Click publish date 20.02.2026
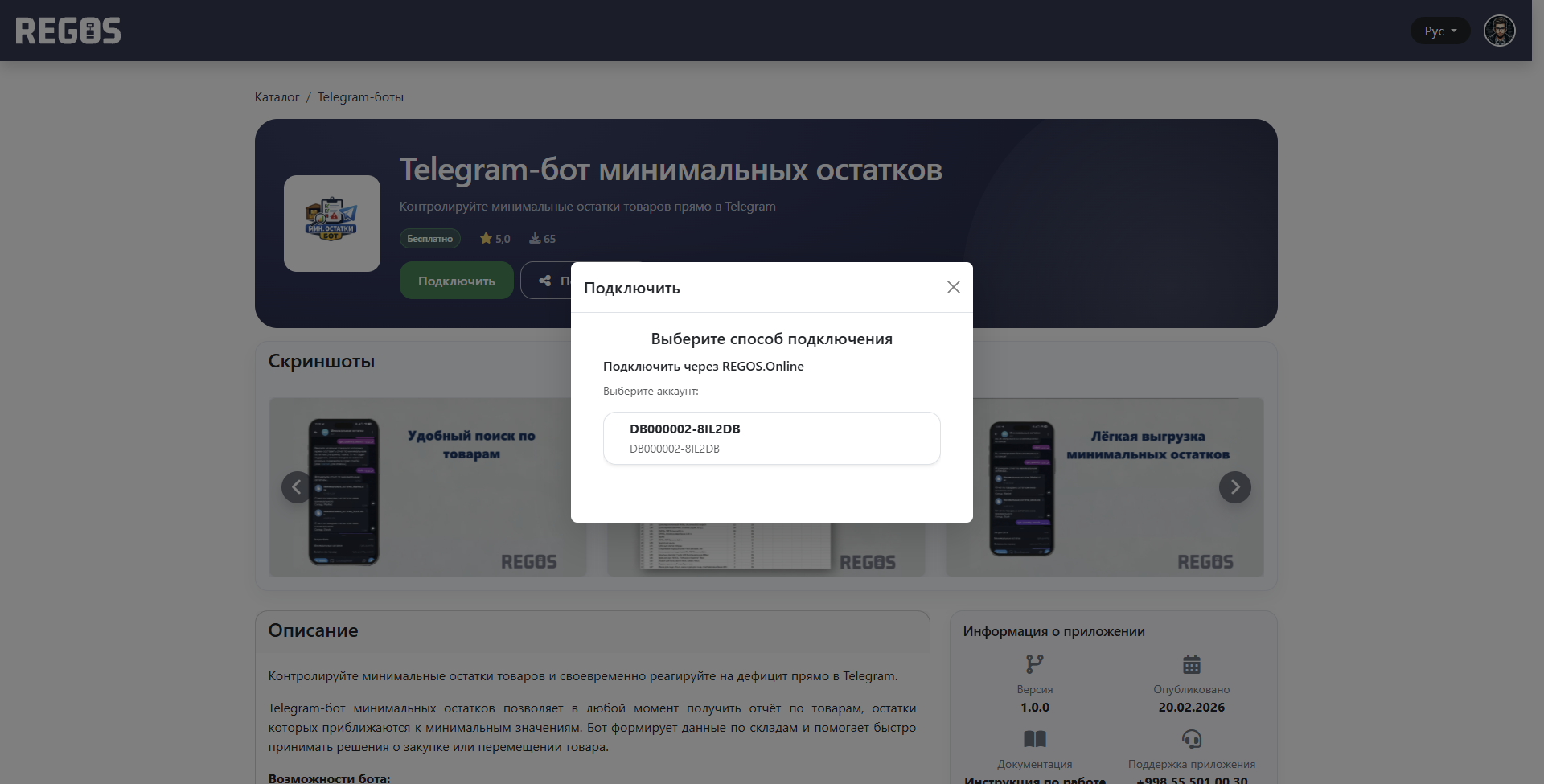This screenshot has width=1544, height=784. 1191,708
